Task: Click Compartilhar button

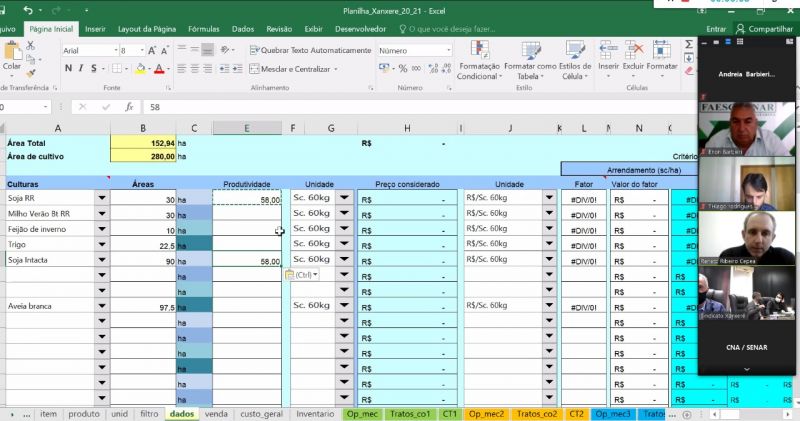Action: [x=764, y=29]
